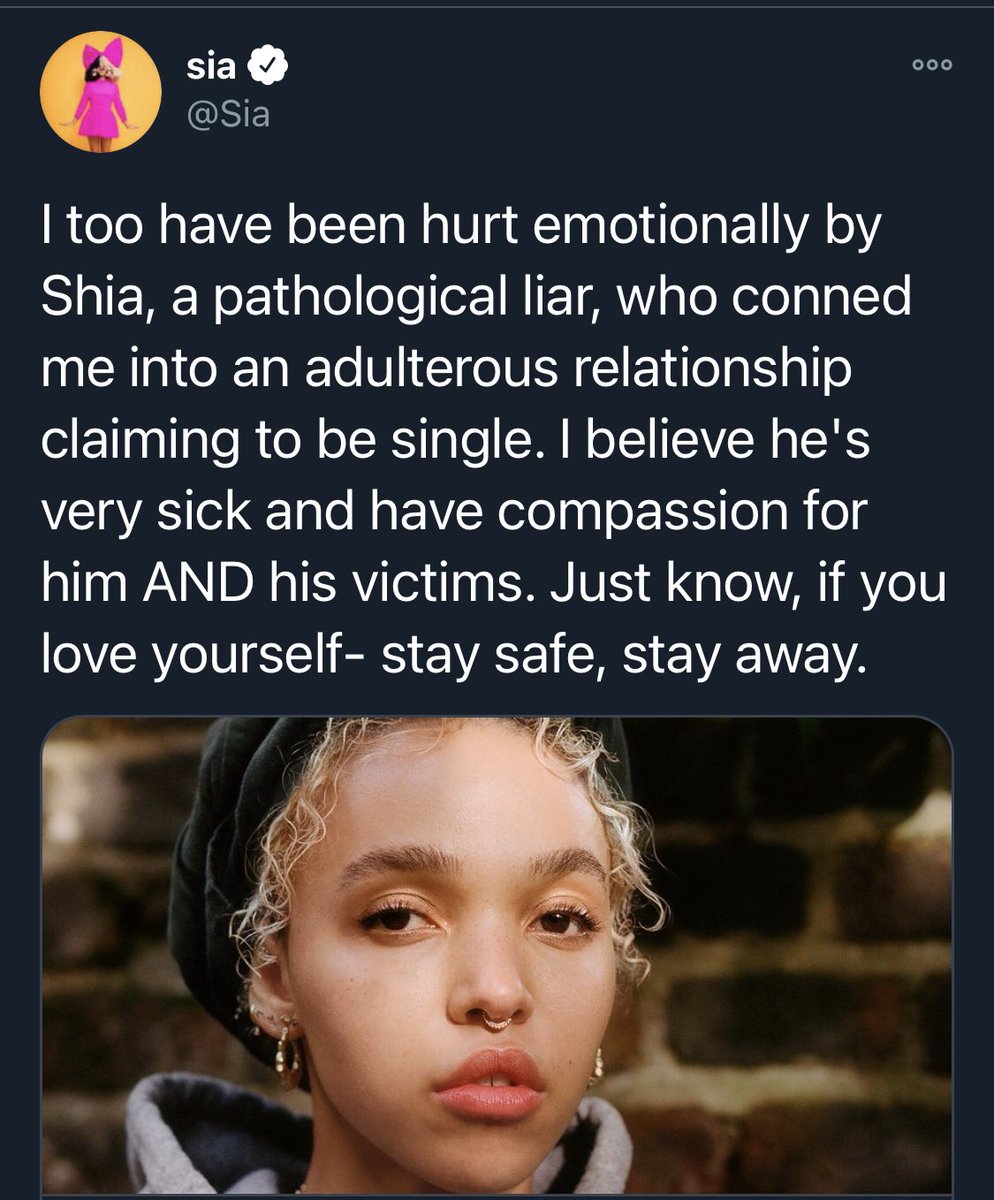Open Sia's round profile avatar

click(100, 91)
